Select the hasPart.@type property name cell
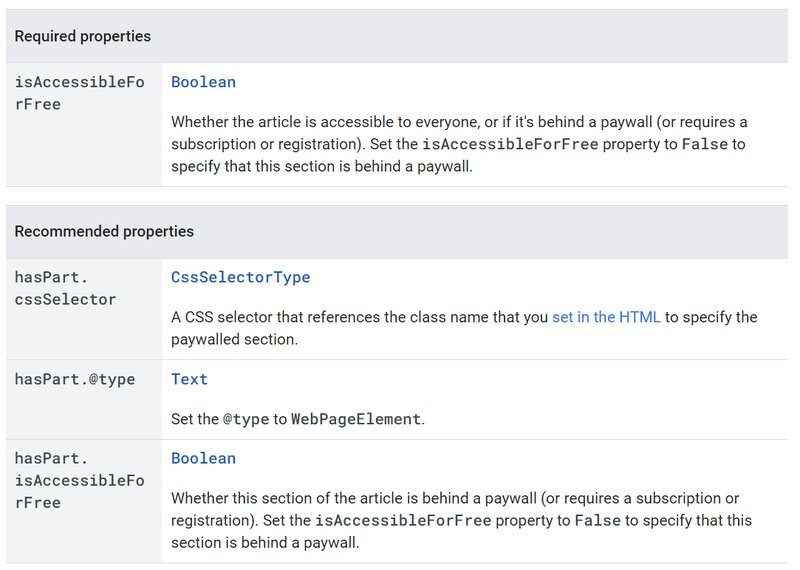 coord(75,379)
